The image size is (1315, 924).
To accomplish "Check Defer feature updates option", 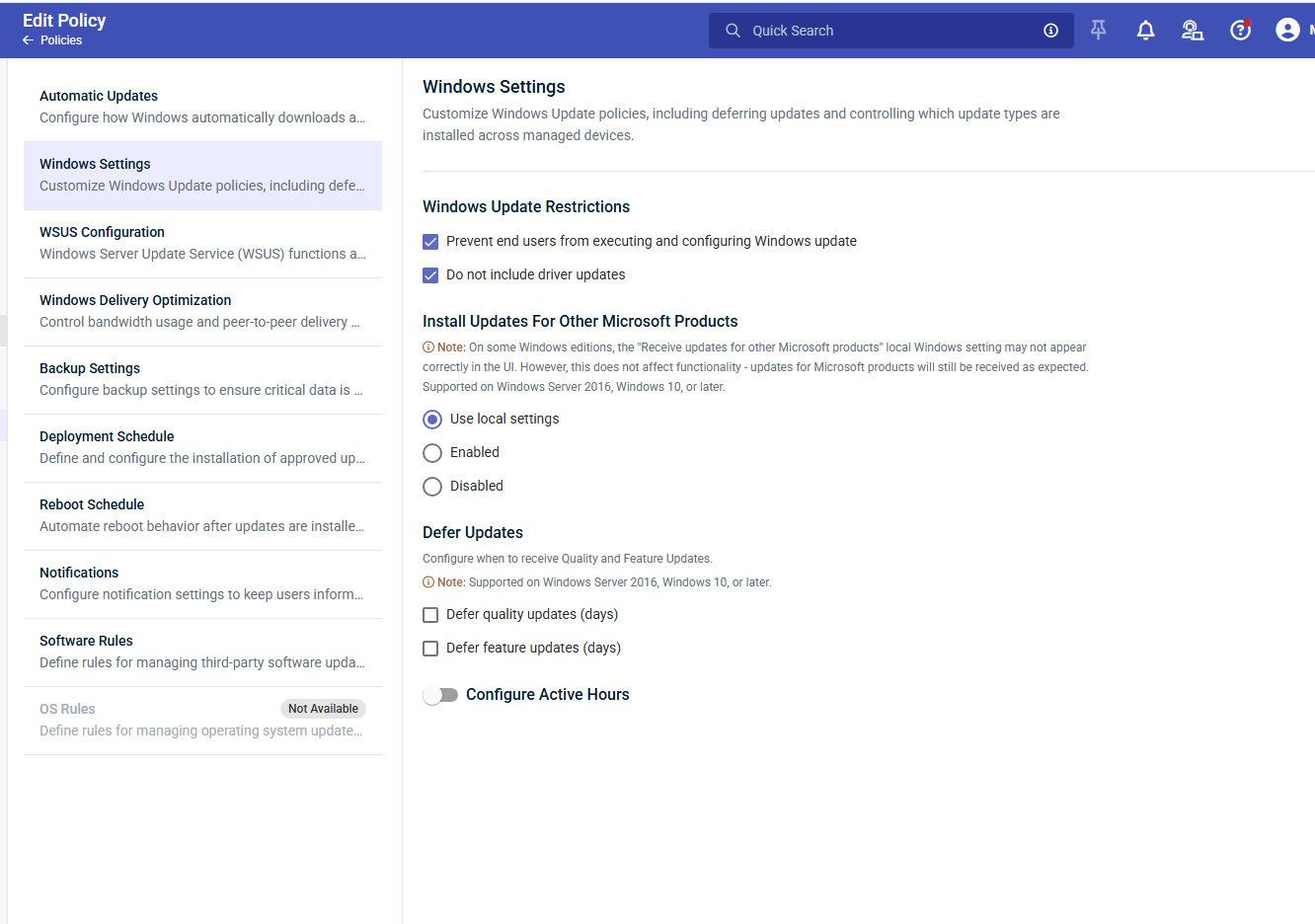I will click(x=430, y=649).
